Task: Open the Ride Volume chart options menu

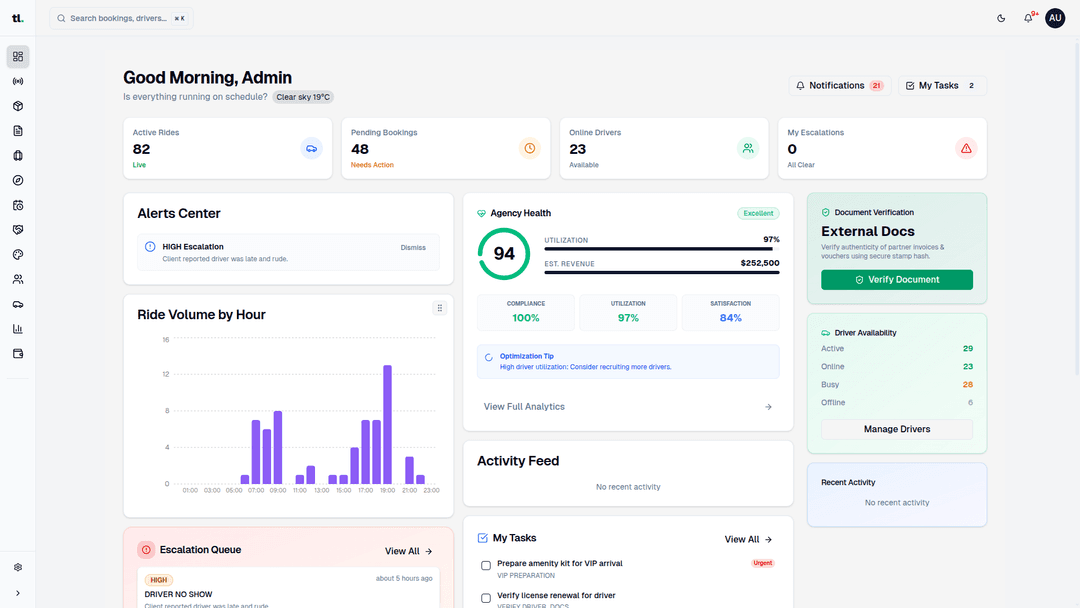Action: 440,308
